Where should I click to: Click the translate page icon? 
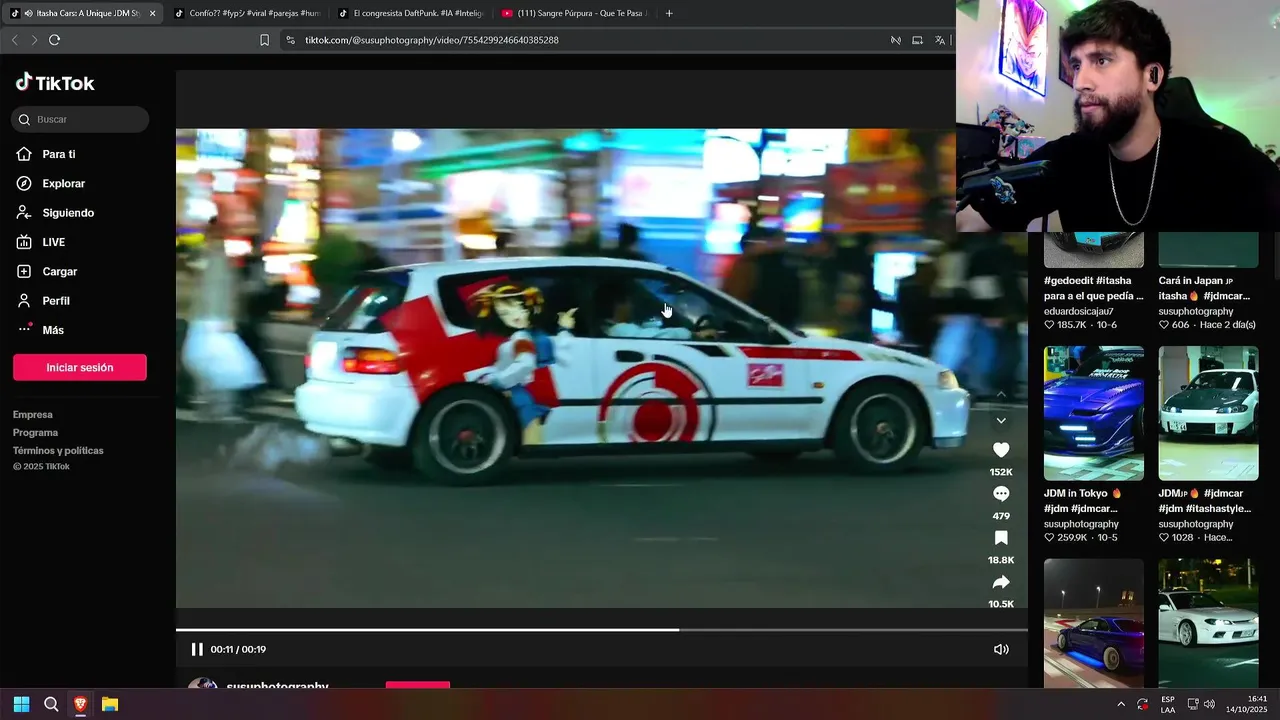point(940,40)
